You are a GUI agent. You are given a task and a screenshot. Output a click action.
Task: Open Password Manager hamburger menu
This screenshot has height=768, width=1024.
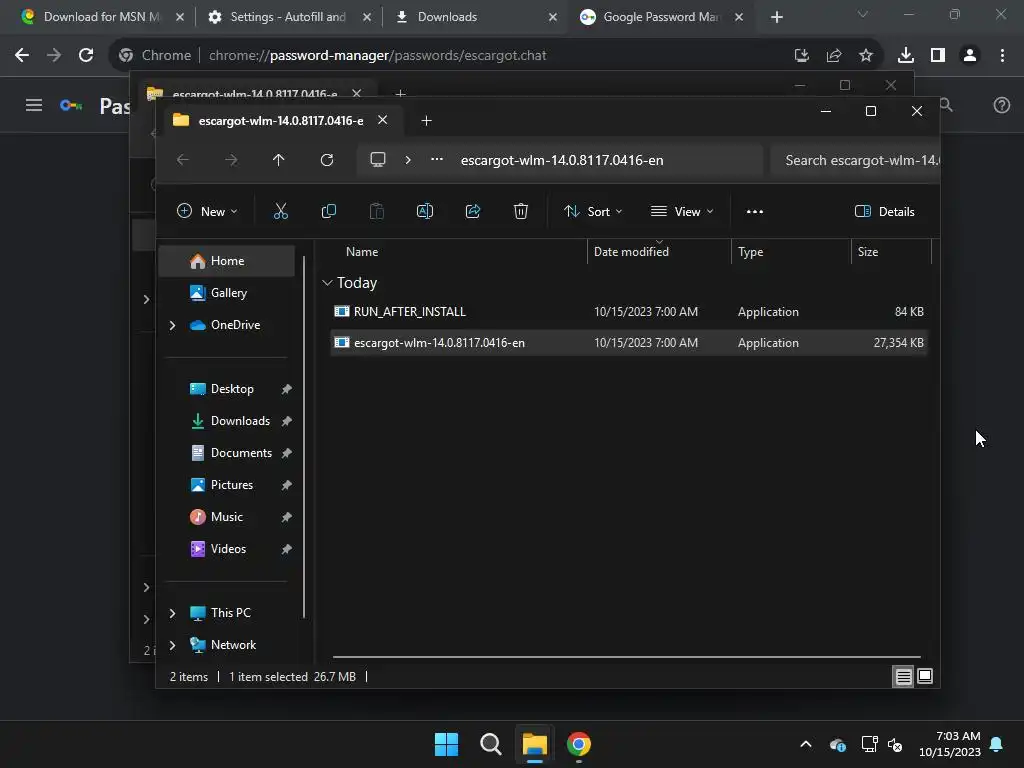pos(34,105)
